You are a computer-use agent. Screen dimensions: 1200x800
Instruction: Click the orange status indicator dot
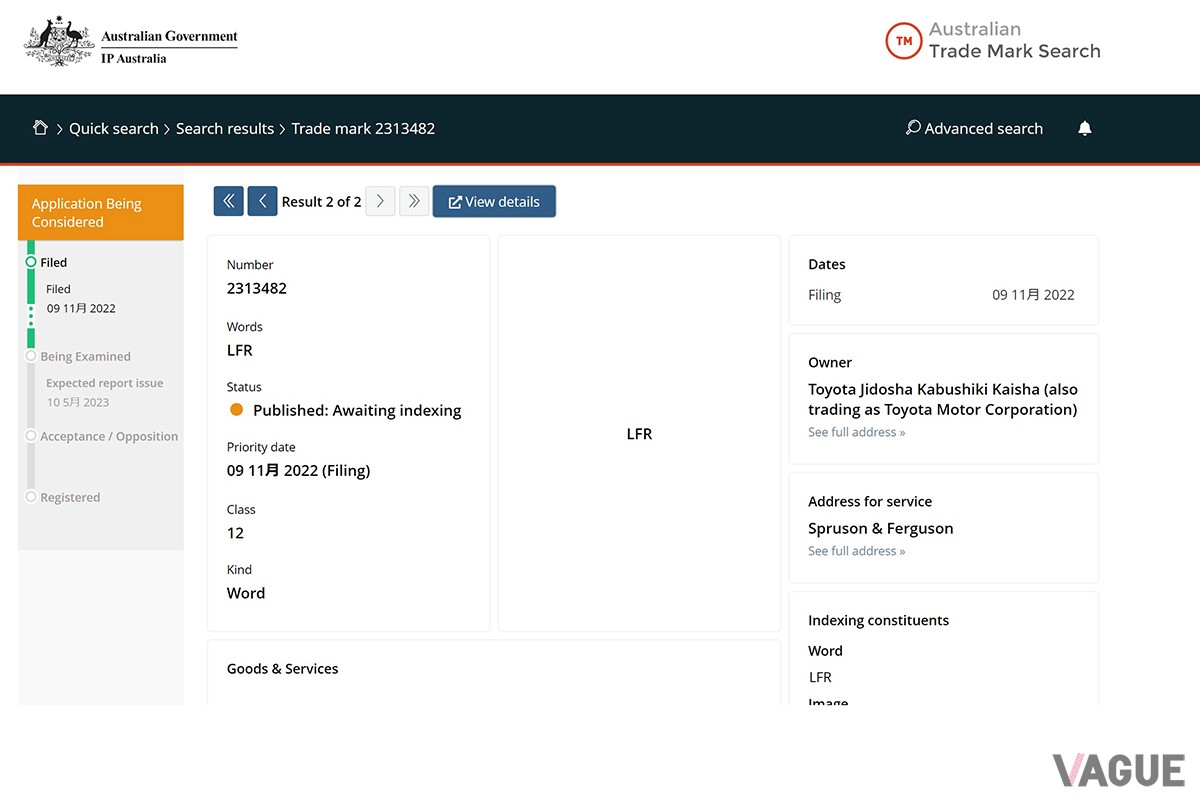(x=237, y=410)
